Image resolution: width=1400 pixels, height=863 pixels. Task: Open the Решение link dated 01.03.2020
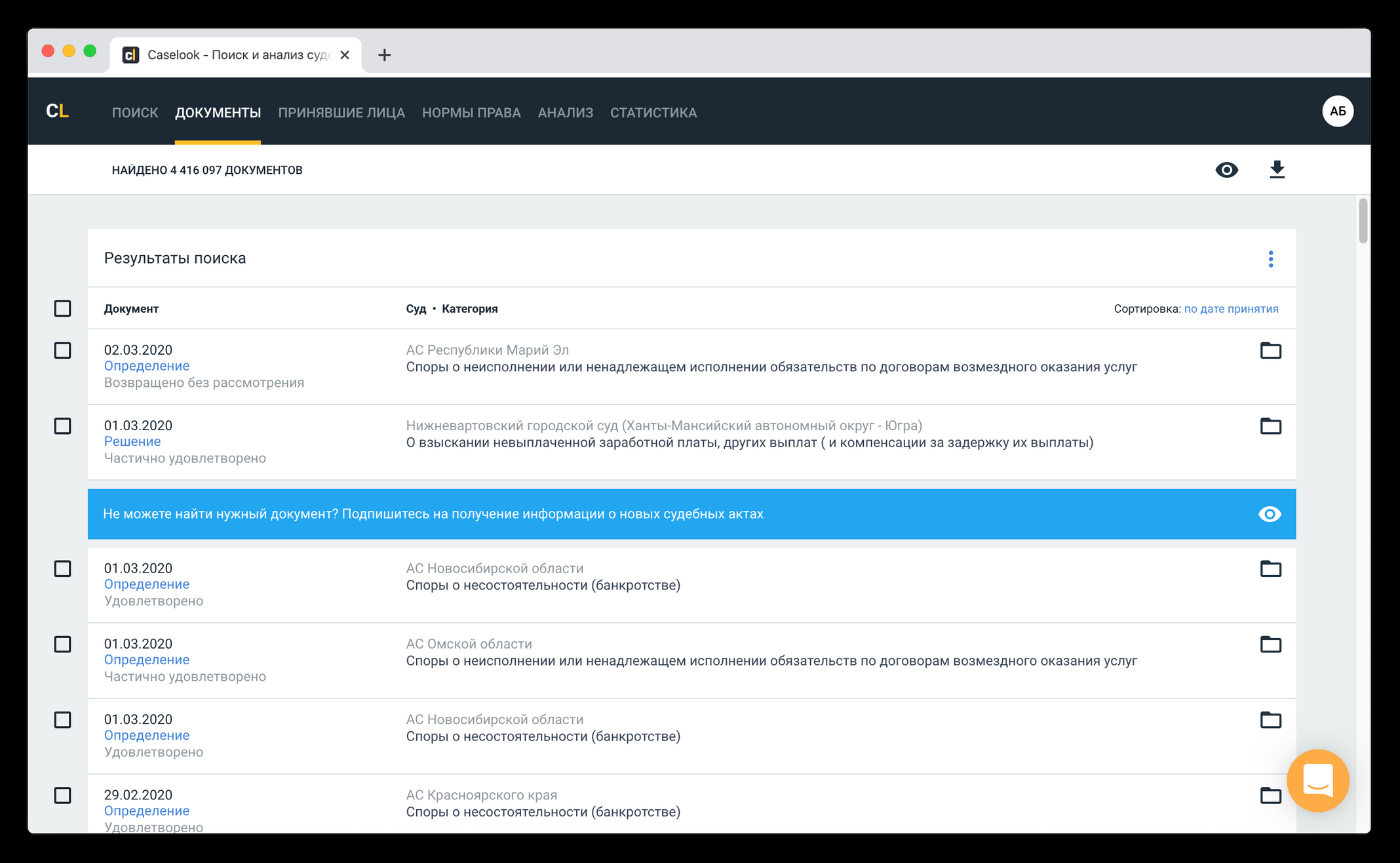click(132, 441)
